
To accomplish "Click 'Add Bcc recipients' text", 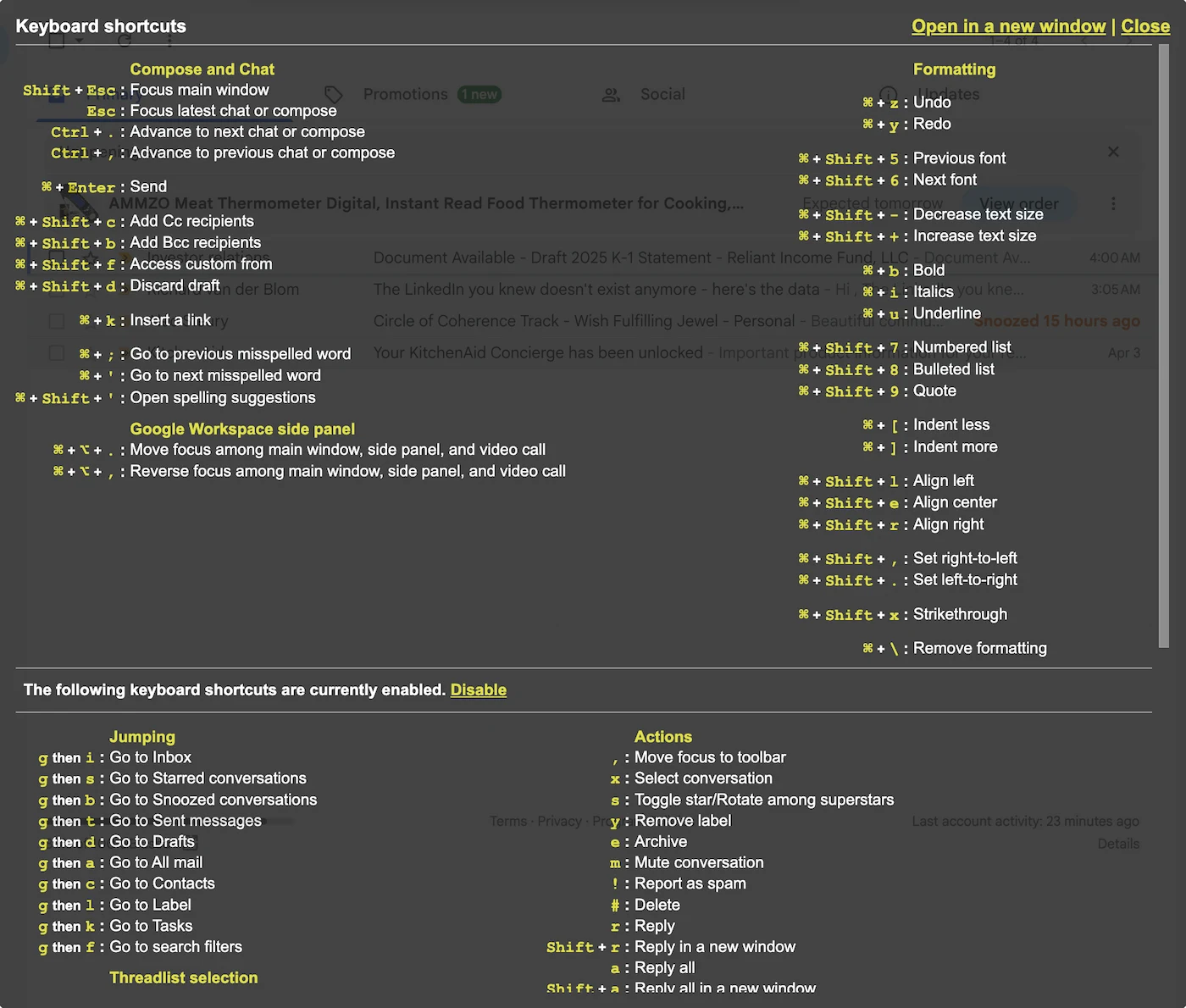I will [195, 242].
